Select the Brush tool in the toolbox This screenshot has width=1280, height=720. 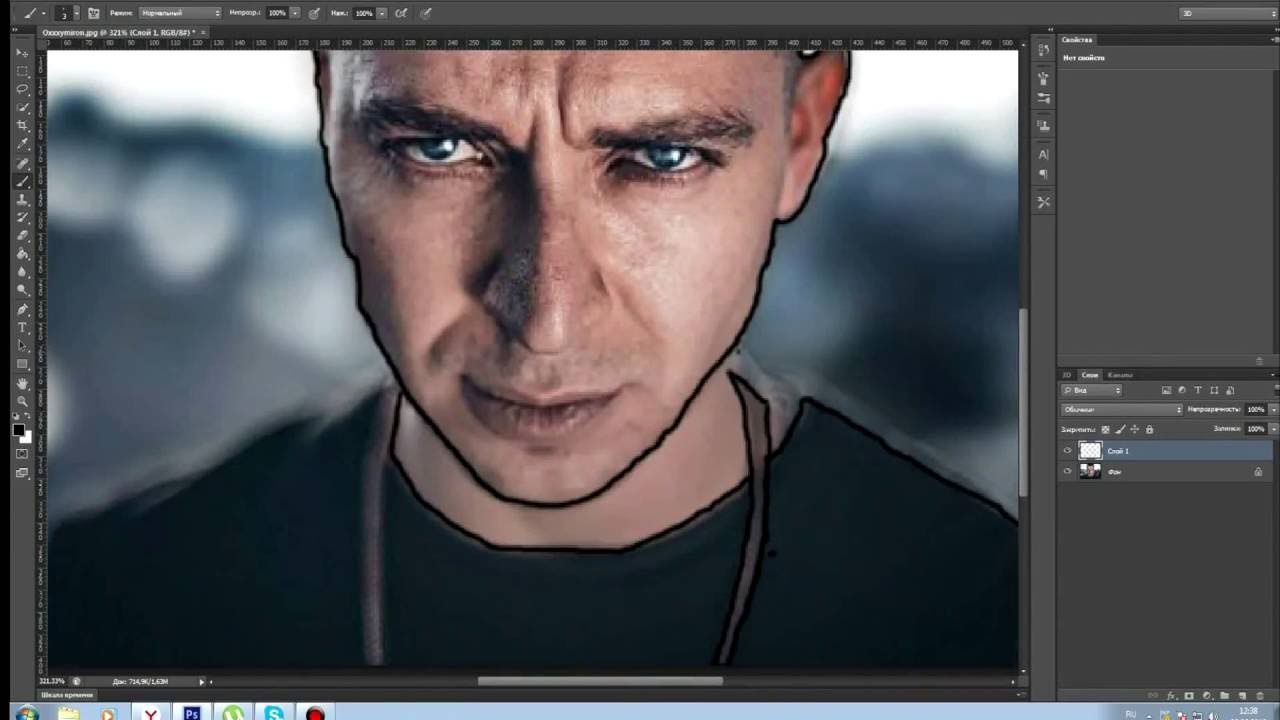pos(22,181)
